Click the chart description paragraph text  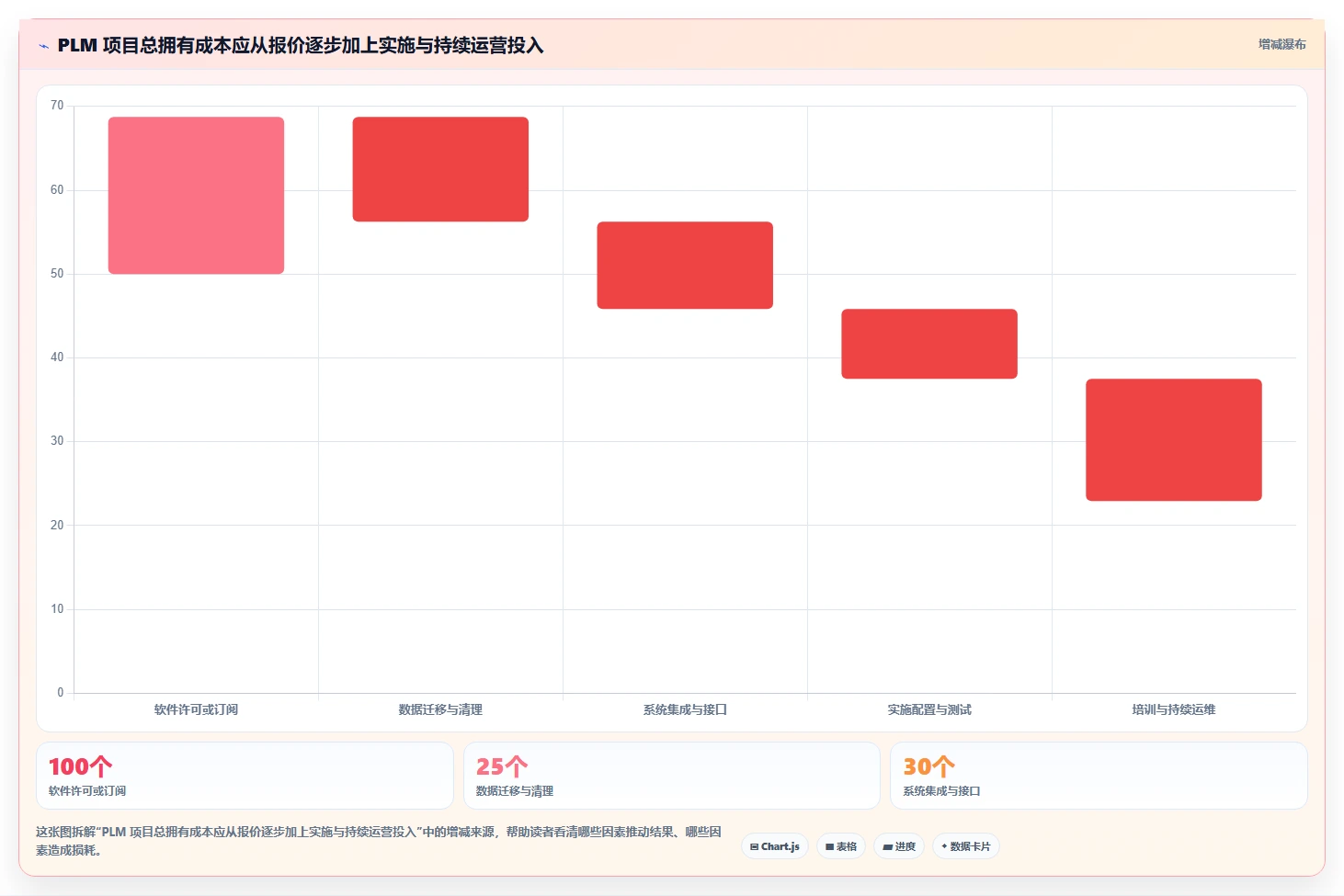pyautogui.click(x=379, y=841)
